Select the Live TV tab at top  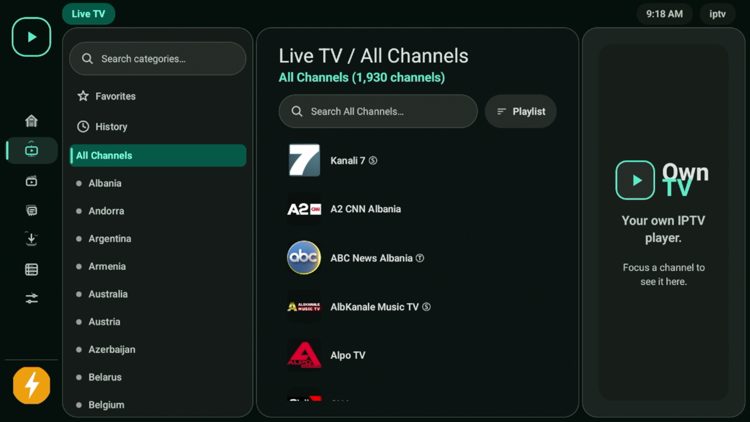[x=88, y=14]
